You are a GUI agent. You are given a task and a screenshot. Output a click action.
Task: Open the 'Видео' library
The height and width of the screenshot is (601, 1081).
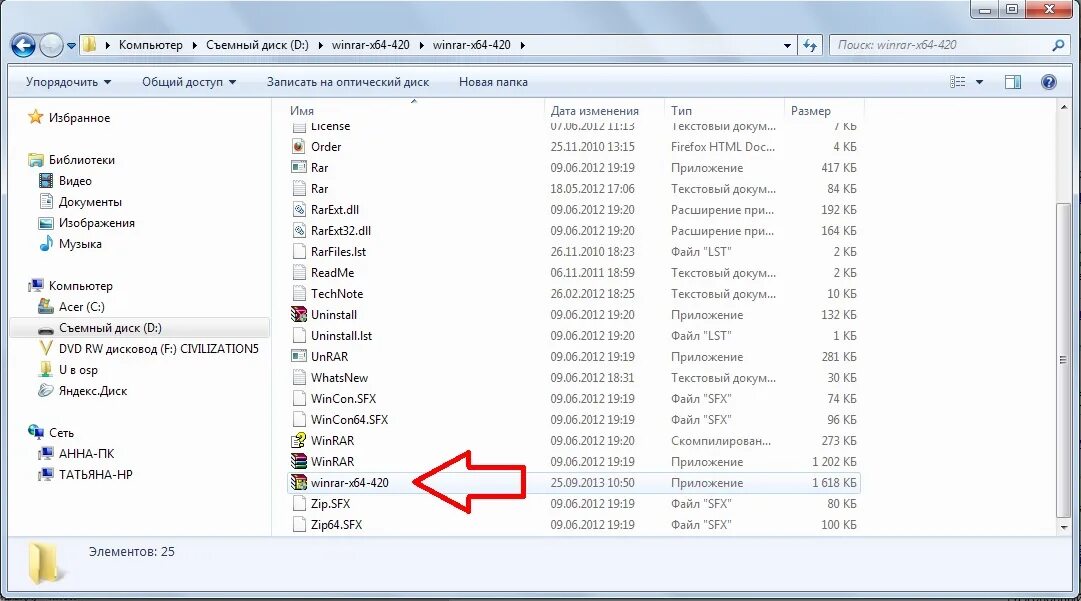point(75,181)
